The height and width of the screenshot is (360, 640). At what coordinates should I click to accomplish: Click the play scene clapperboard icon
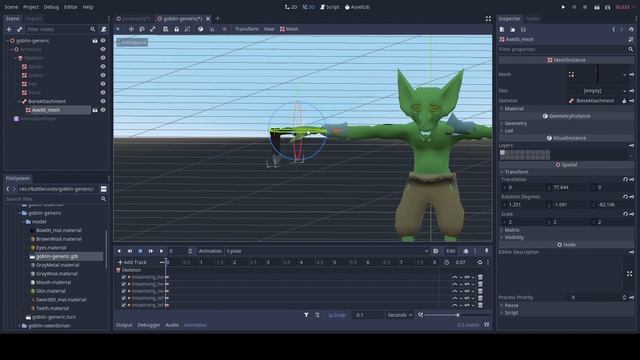(597, 7)
